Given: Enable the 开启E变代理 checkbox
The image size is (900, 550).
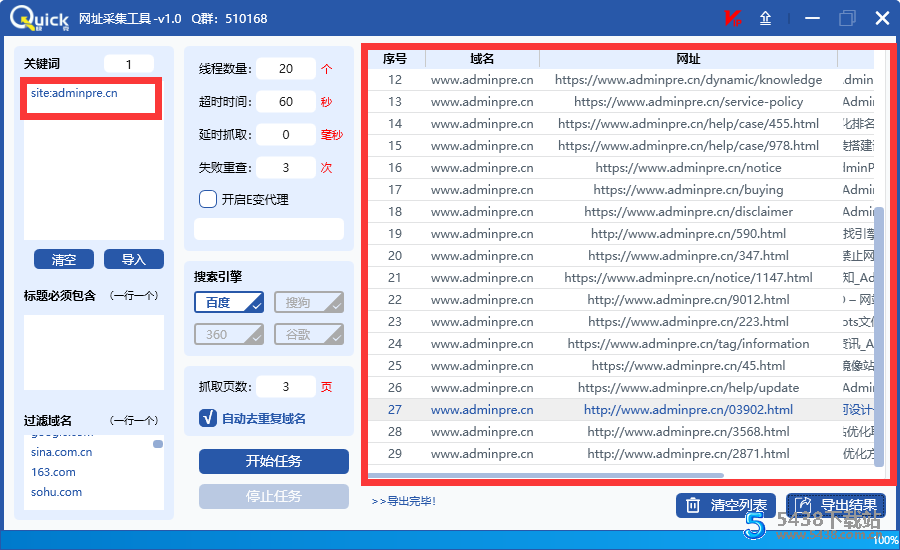Looking at the screenshot, I should coord(208,199).
